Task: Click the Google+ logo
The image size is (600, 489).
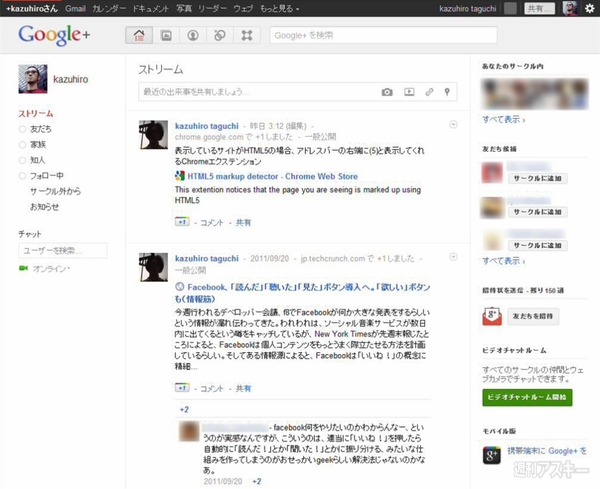Action: [54, 35]
